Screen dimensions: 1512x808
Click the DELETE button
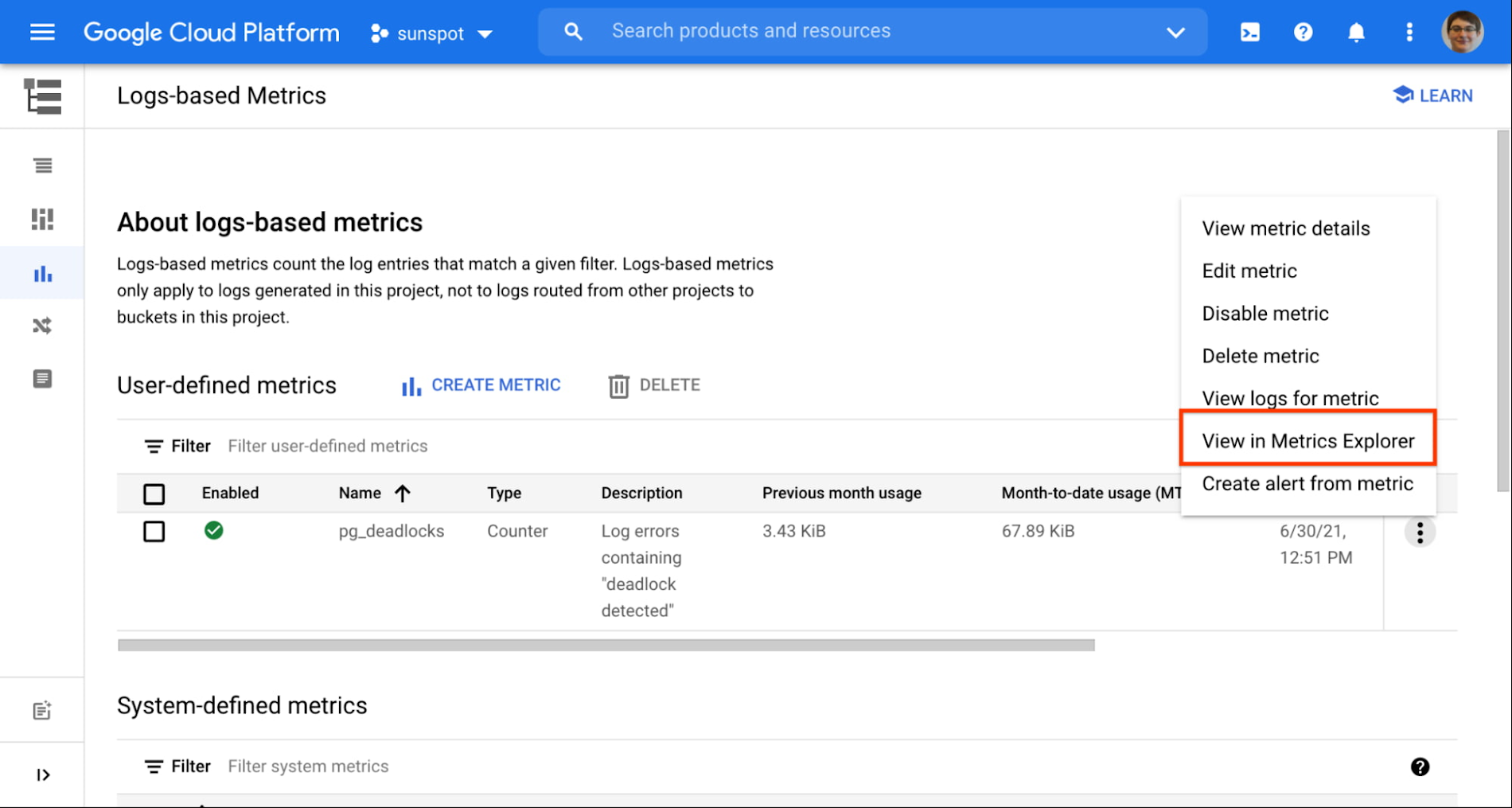pyautogui.click(x=654, y=386)
